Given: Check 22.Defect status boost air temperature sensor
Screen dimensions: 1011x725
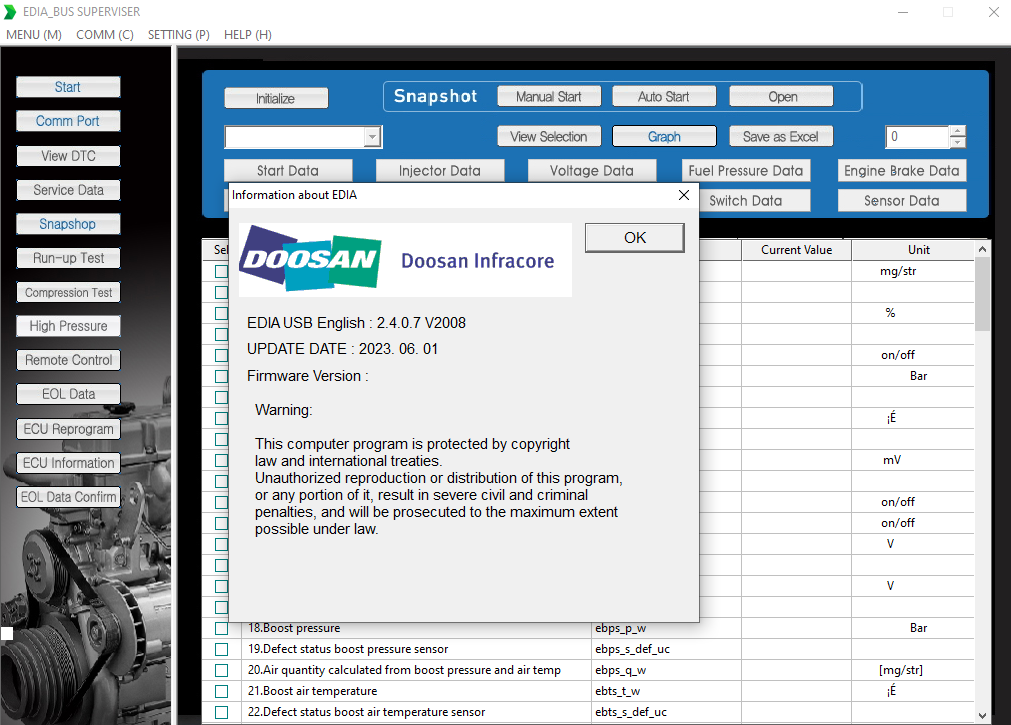Looking at the screenshot, I should [221, 712].
